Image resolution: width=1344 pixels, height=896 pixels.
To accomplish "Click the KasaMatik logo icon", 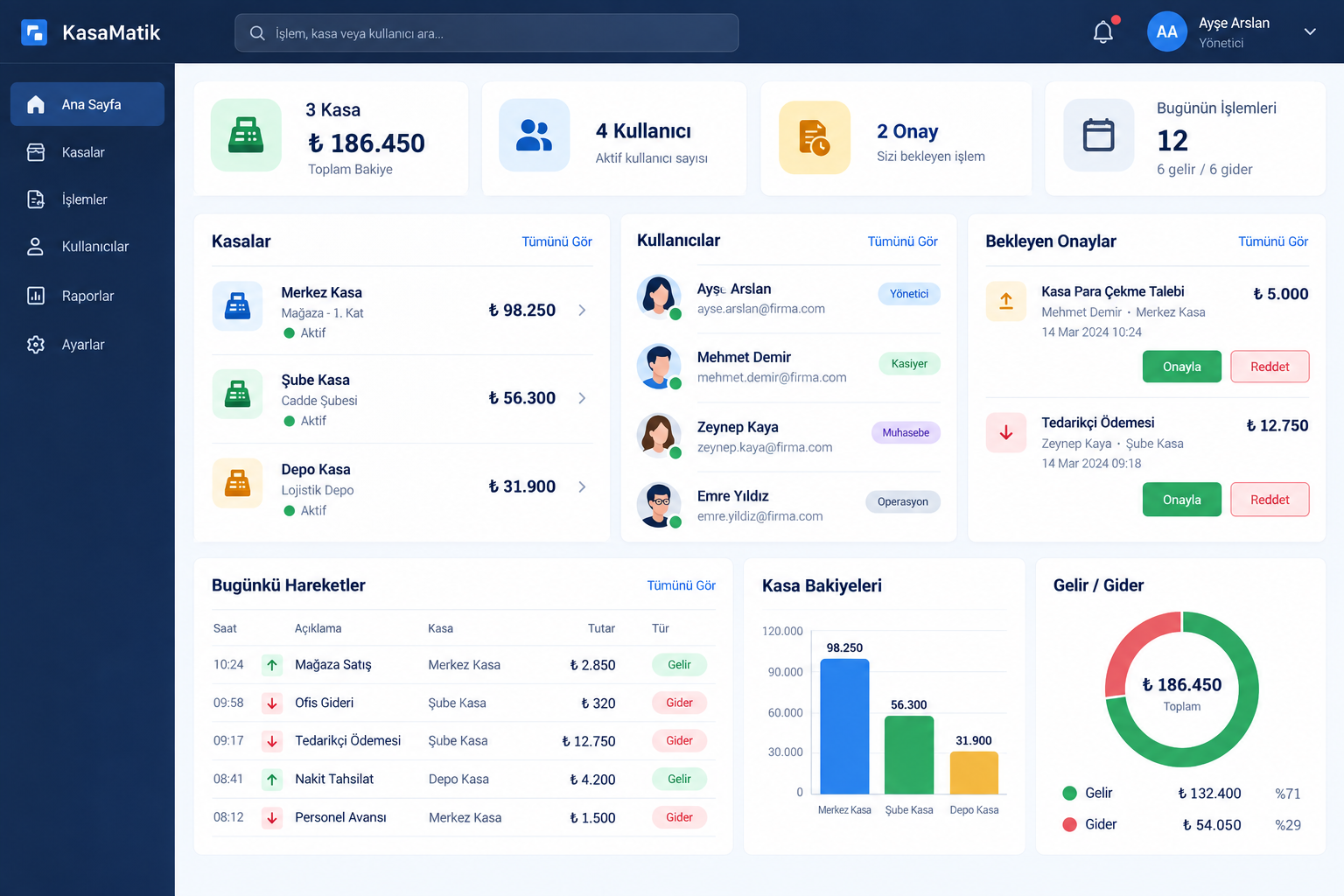I will point(34,32).
